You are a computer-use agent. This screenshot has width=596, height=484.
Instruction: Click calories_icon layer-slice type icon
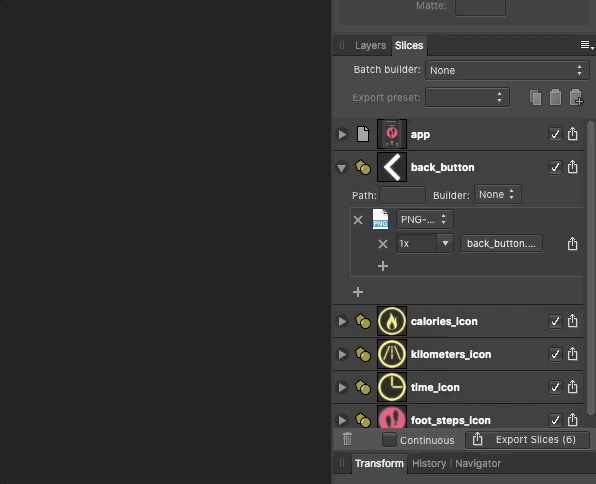point(363,321)
